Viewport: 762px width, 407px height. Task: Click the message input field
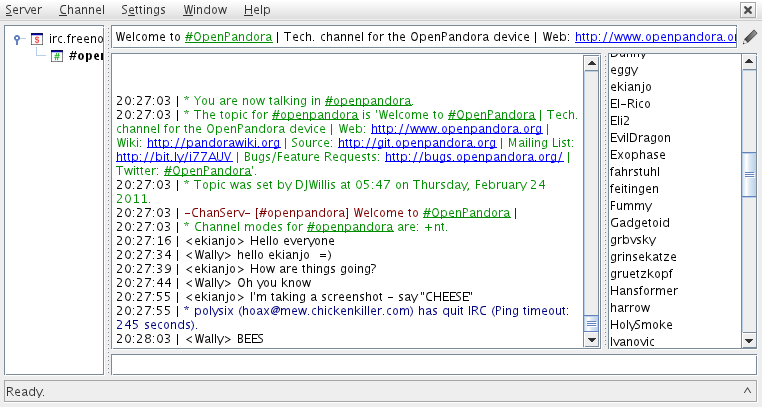(x=432, y=365)
